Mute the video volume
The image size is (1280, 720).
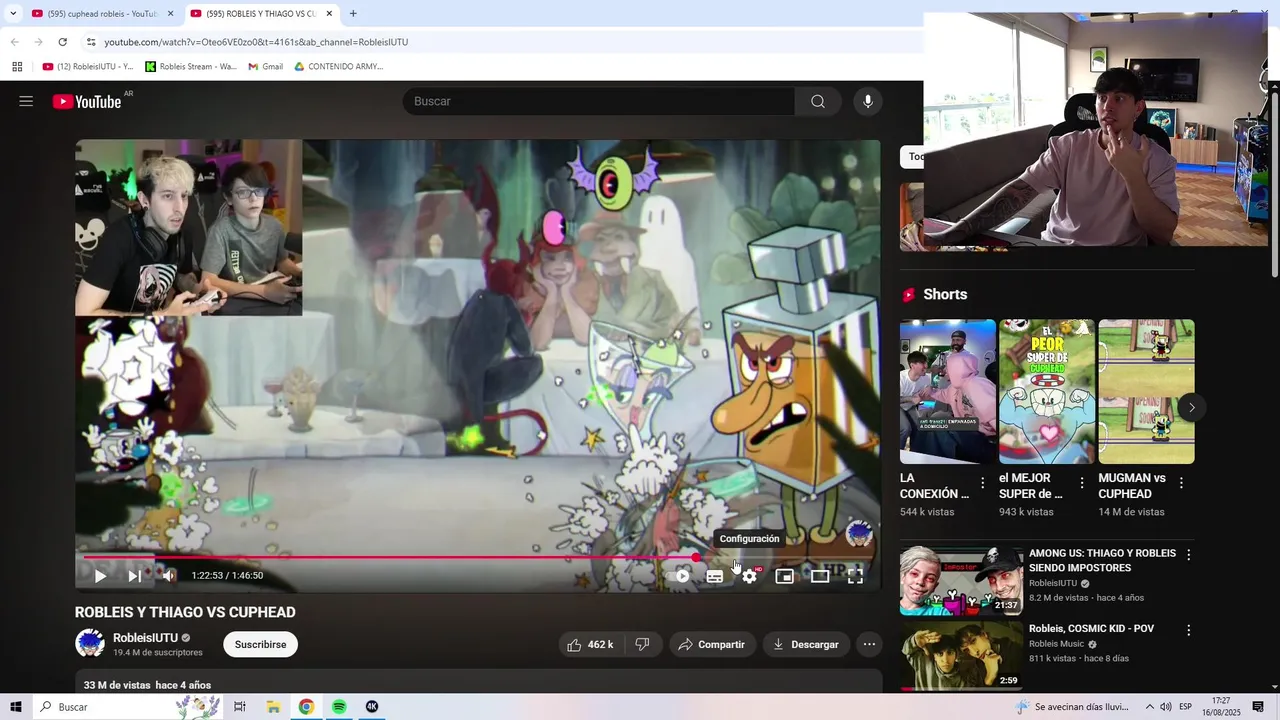coord(169,576)
